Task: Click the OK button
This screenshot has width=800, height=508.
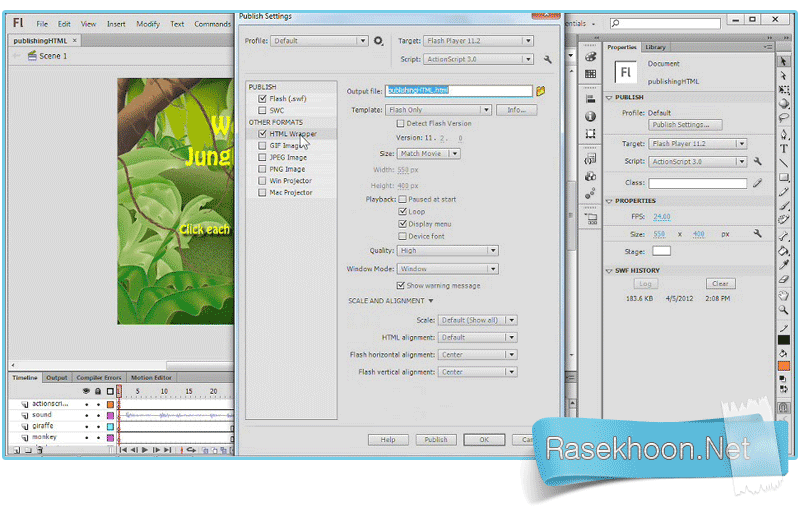Action: tap(484, 440)
